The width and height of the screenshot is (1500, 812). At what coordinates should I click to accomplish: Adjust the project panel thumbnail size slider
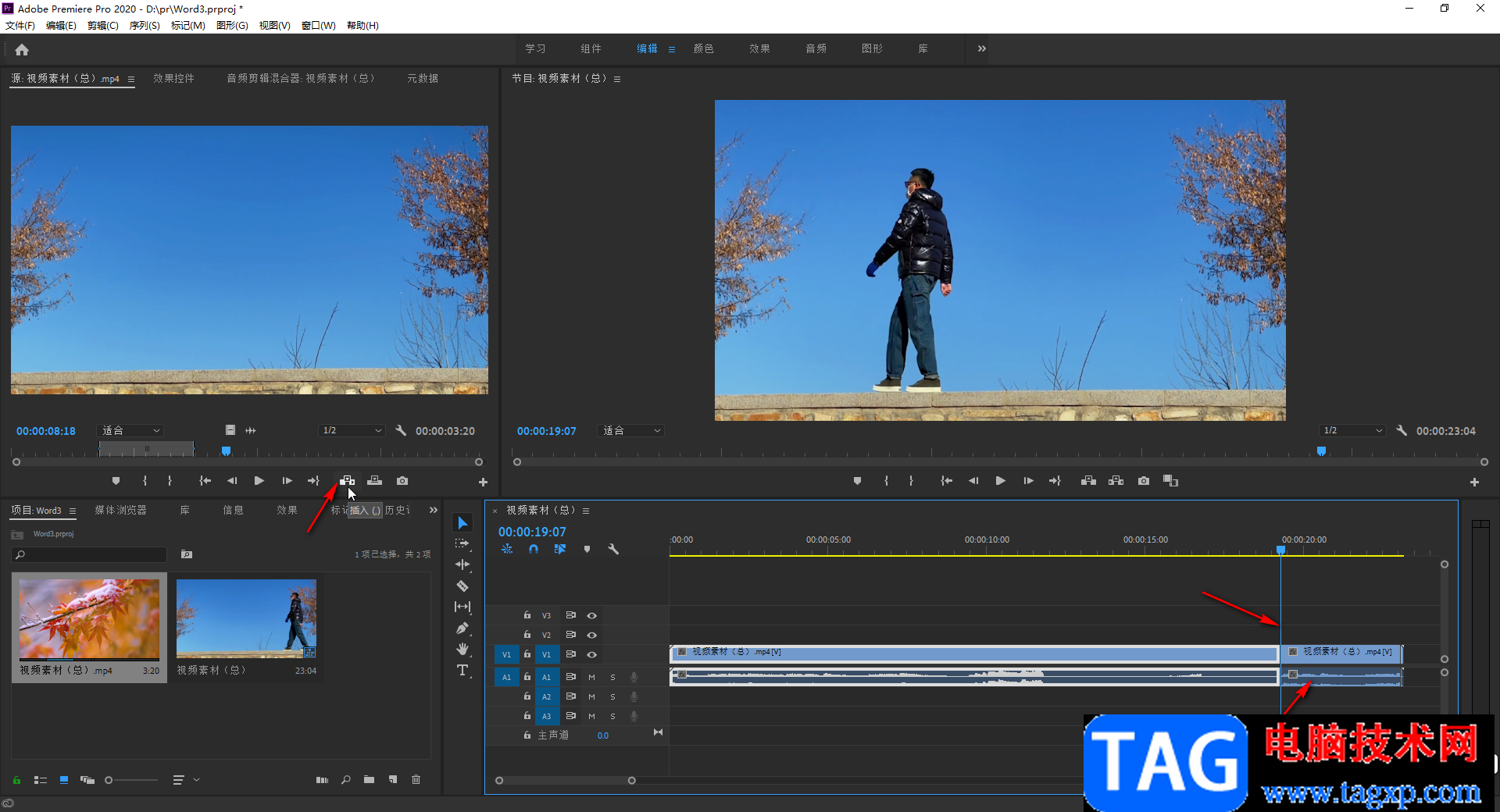point(109,780)
